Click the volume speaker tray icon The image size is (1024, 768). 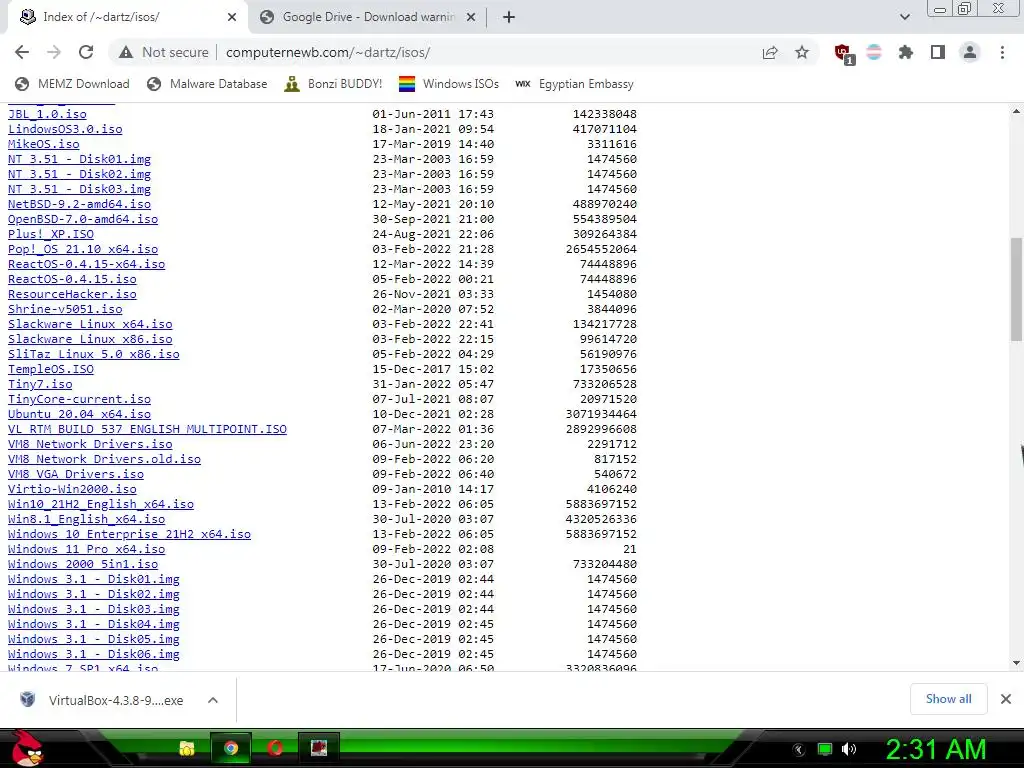(x=849, y=749)
